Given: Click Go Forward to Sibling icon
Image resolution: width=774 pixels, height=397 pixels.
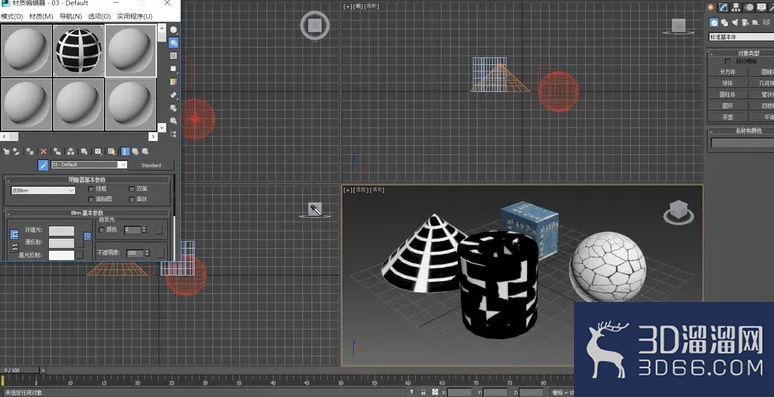Looking at the screenshot, I should [145, 151].
